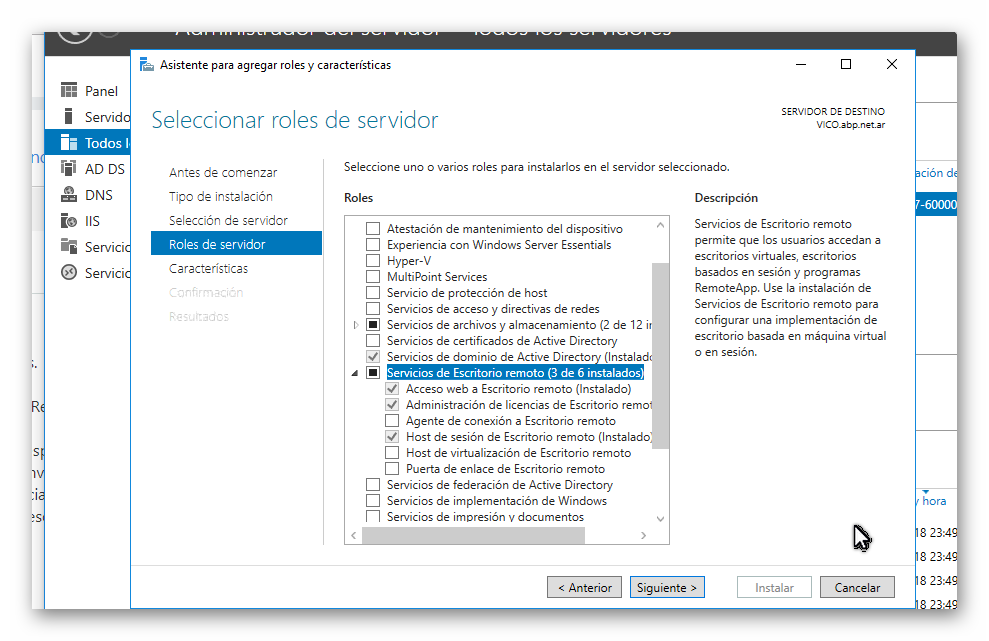The width and height of the screenshot is (989, 641).
Task: Open DNS in Server Manager sidebar
Action: pos(98,195)
